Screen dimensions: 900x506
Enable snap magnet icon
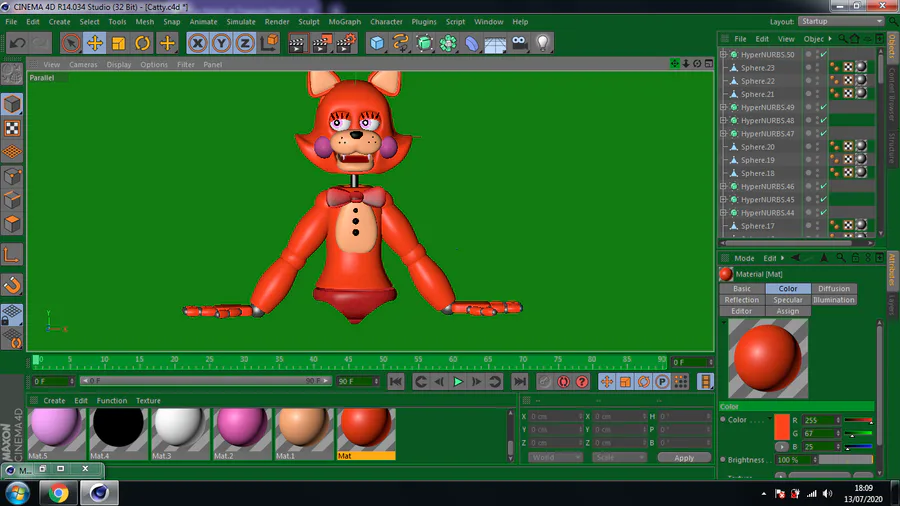(12, 285)
